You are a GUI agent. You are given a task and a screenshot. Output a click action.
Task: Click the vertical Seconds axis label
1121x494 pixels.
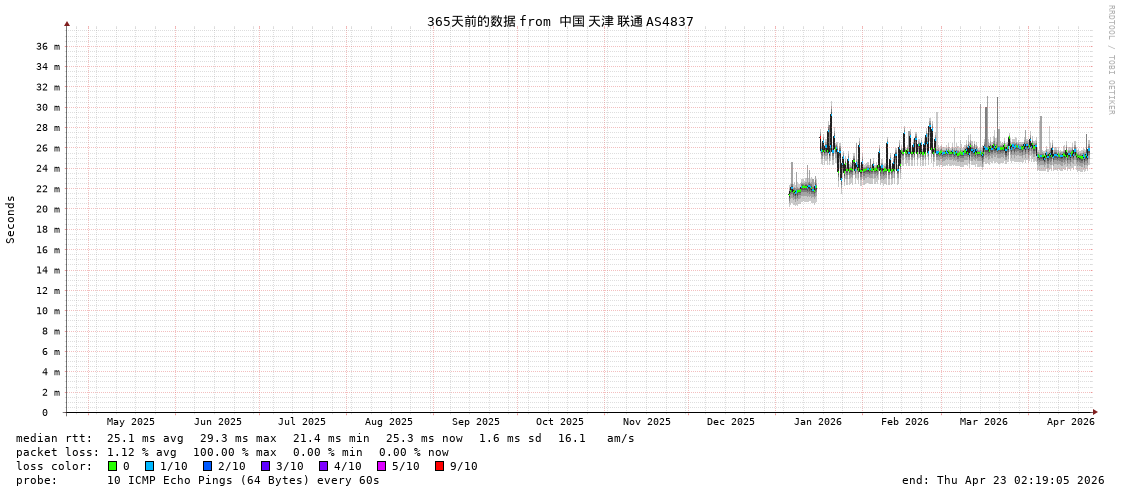point(11,219)
